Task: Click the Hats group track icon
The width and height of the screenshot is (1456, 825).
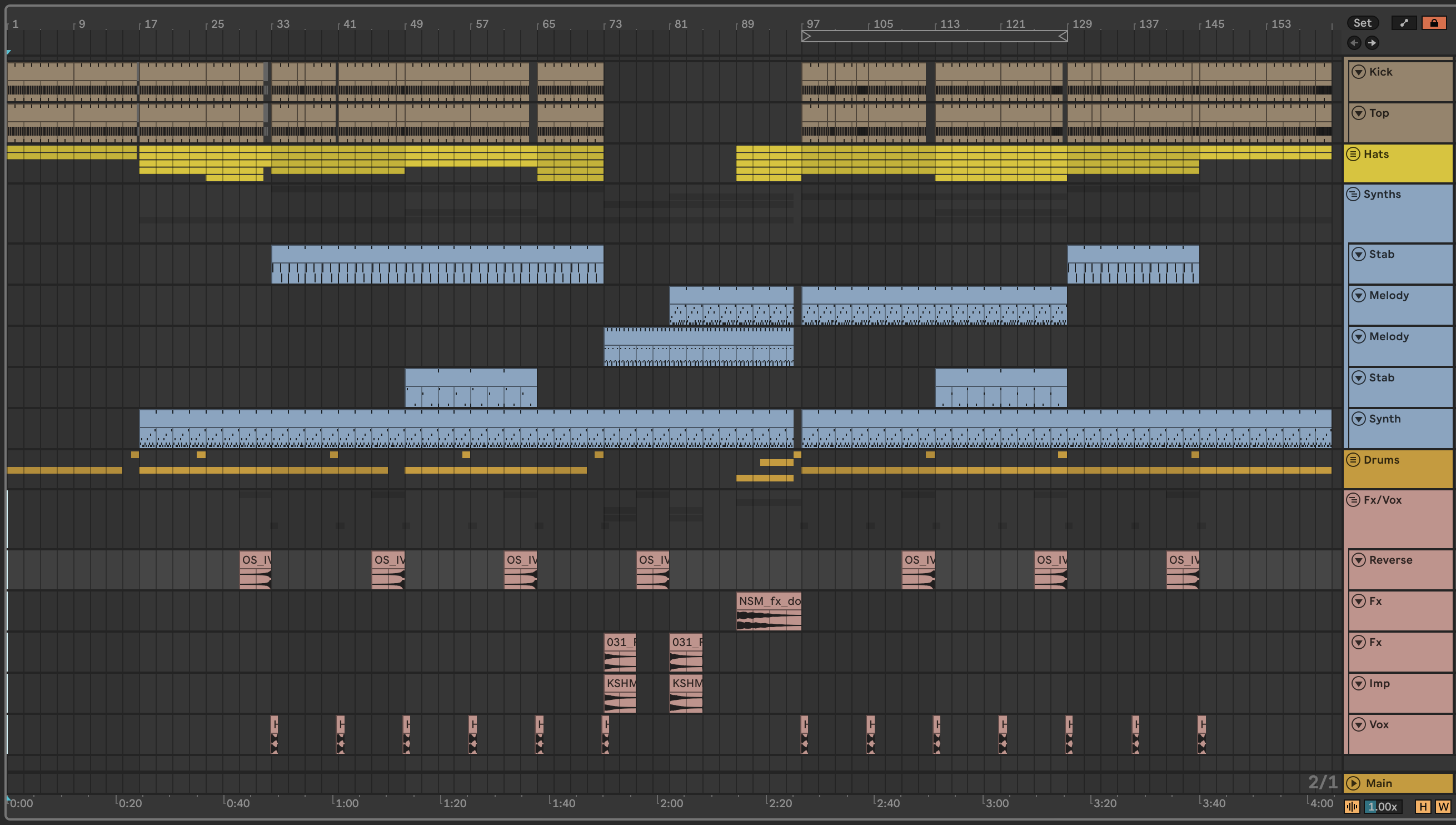Action: tap(1353, 154)
